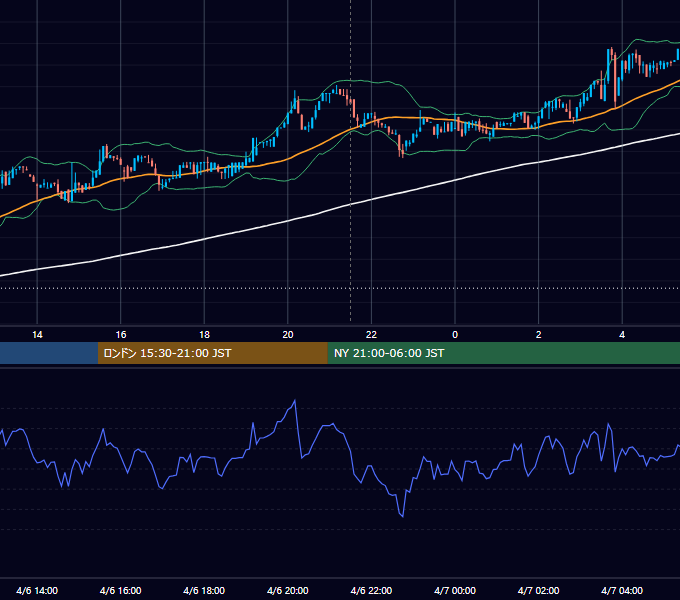This screenshot has height=600, width=680.
Task: Click the blue session bar before ロンドン
Action: 49,353
